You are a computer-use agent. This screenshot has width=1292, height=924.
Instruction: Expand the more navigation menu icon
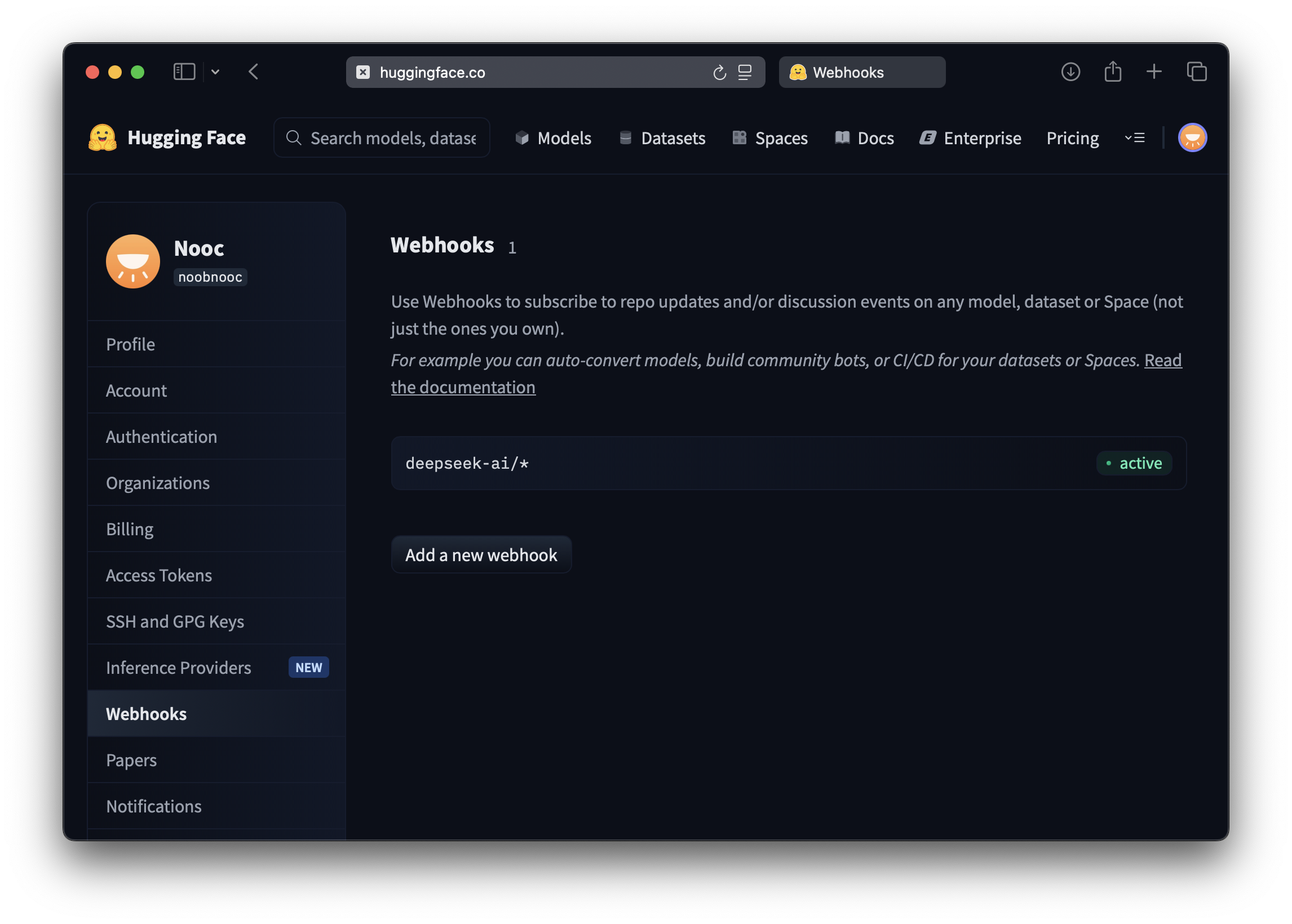pos(1134,137)
